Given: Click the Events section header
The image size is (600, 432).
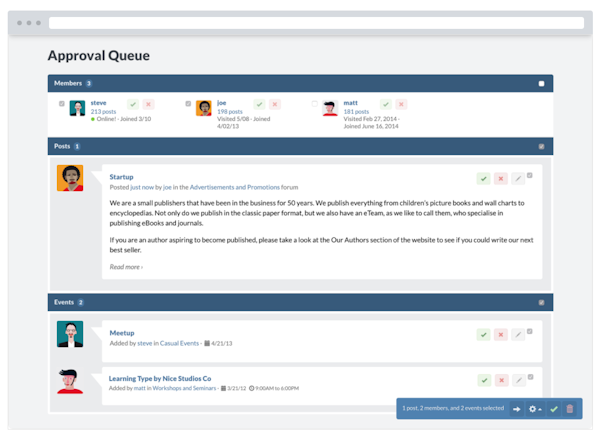Looking at the screenshot, I should [300, 302].
